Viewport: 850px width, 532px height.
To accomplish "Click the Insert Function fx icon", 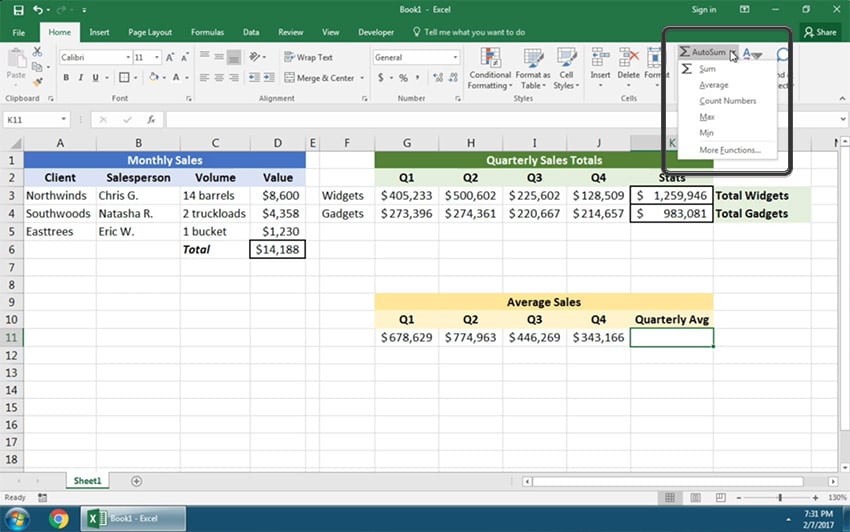I will click(151, 119).
